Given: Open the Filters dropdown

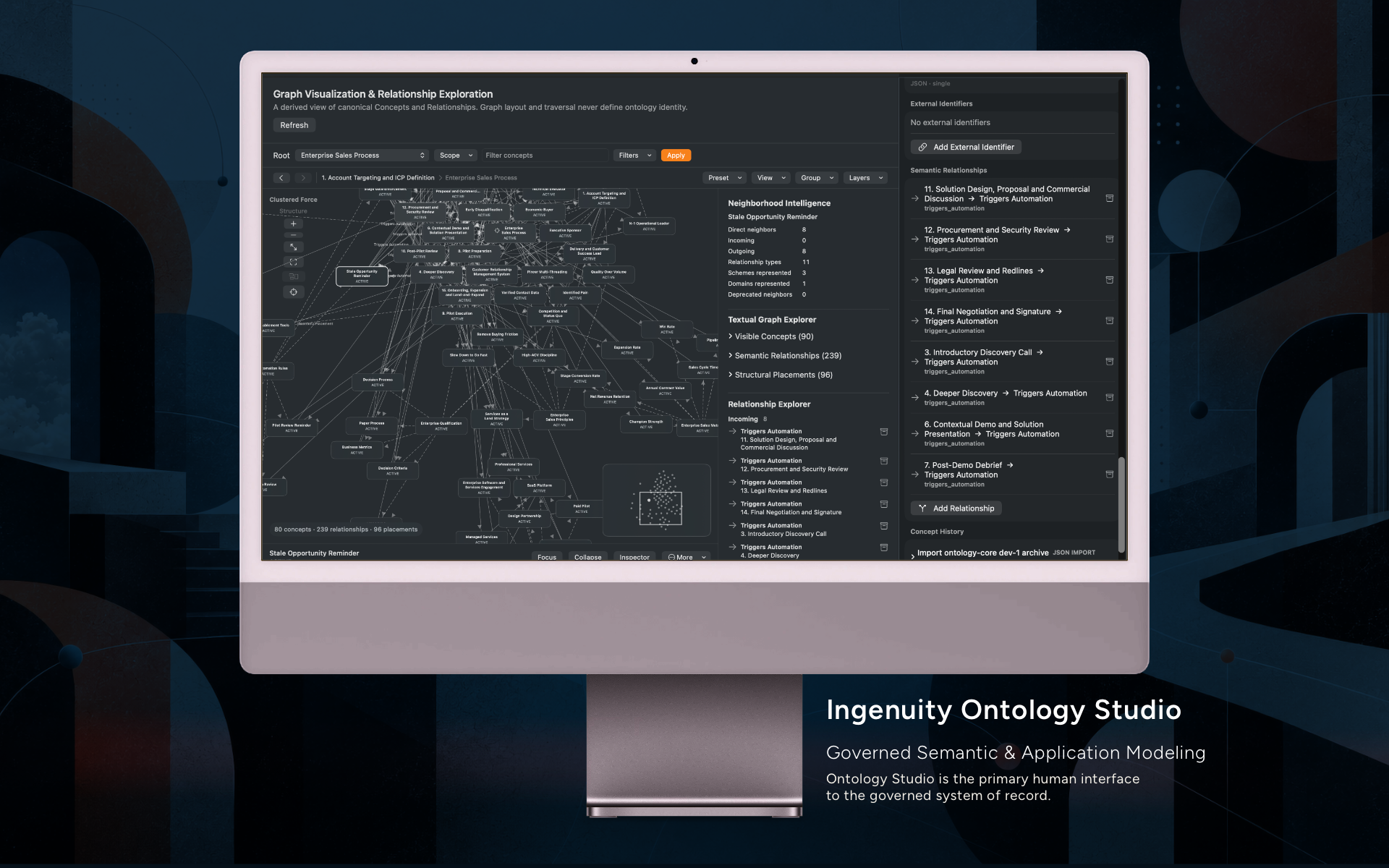Looking at the screenshot, I should 635,156.
